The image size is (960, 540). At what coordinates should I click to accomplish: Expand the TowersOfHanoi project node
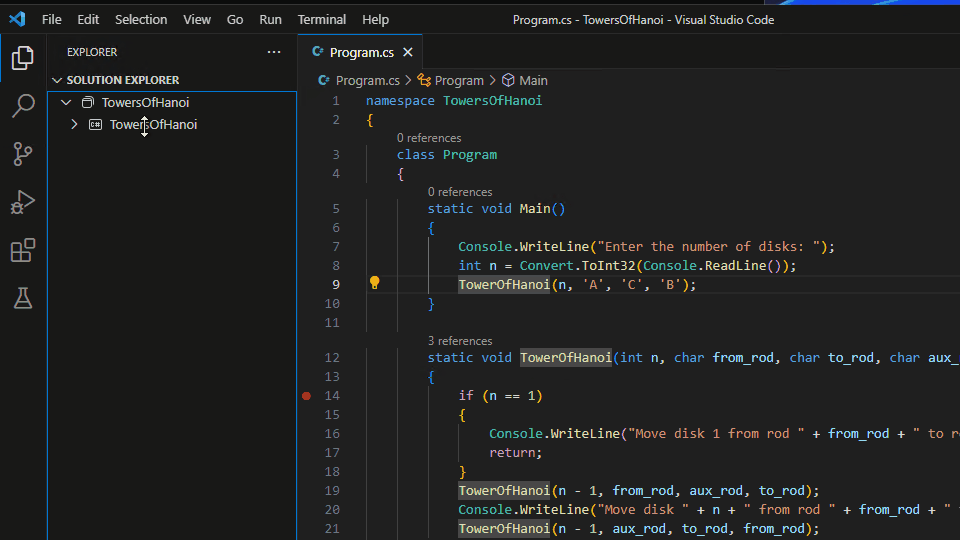pos(74,125)
